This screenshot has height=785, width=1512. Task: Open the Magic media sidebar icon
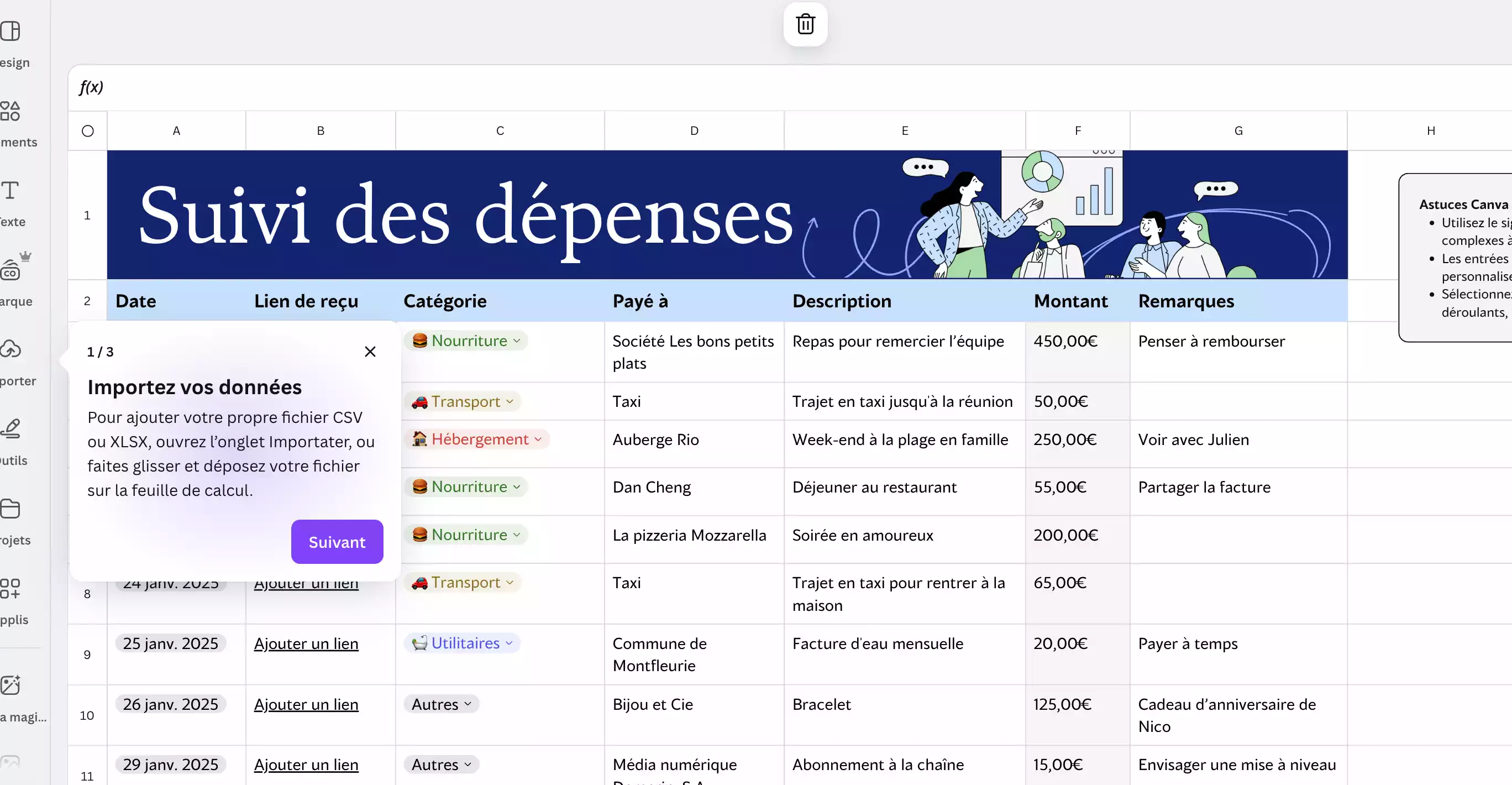point(10,684)
